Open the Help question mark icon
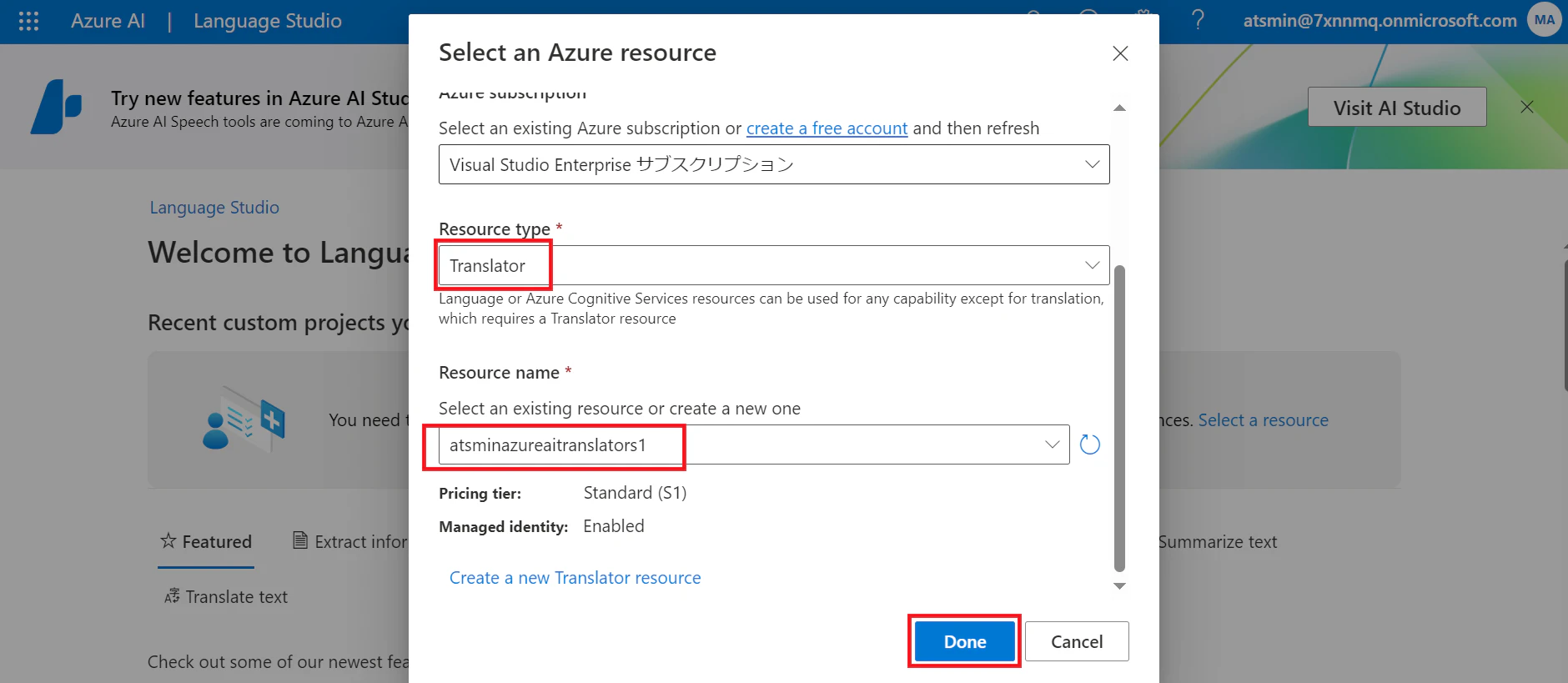Screen dimensions: 1568x683 pyautogui.click(x=1198, y=19)
